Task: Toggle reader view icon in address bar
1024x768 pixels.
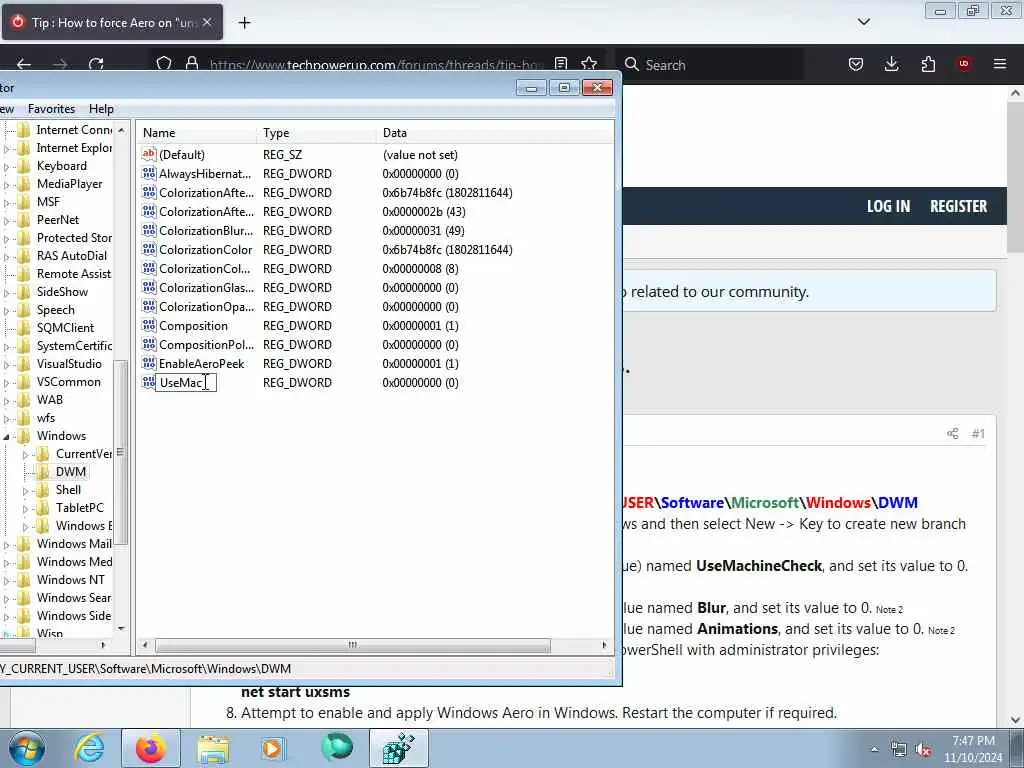Action: (x=561, y=64)
